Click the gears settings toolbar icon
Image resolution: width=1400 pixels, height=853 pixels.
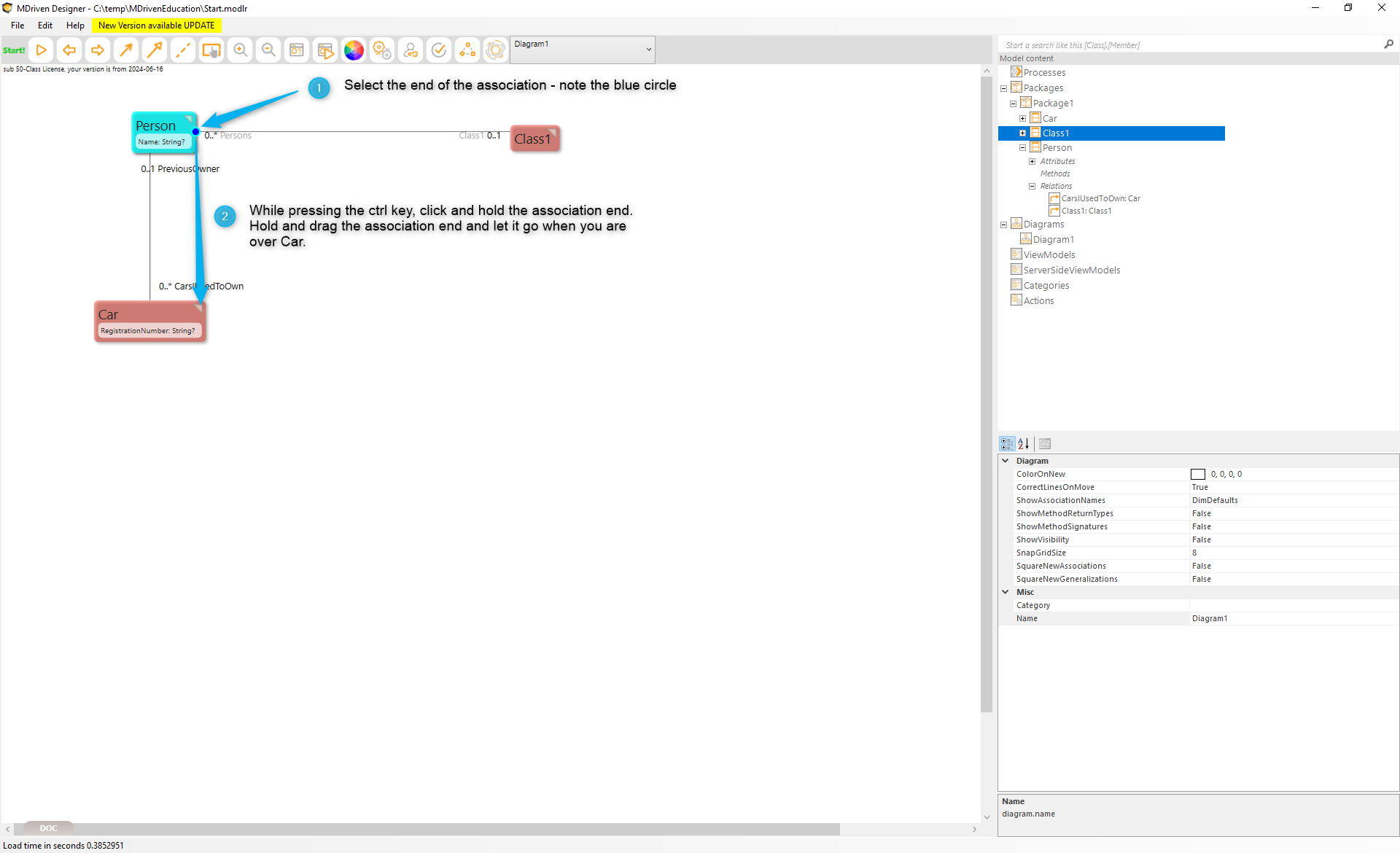[382, 50]
